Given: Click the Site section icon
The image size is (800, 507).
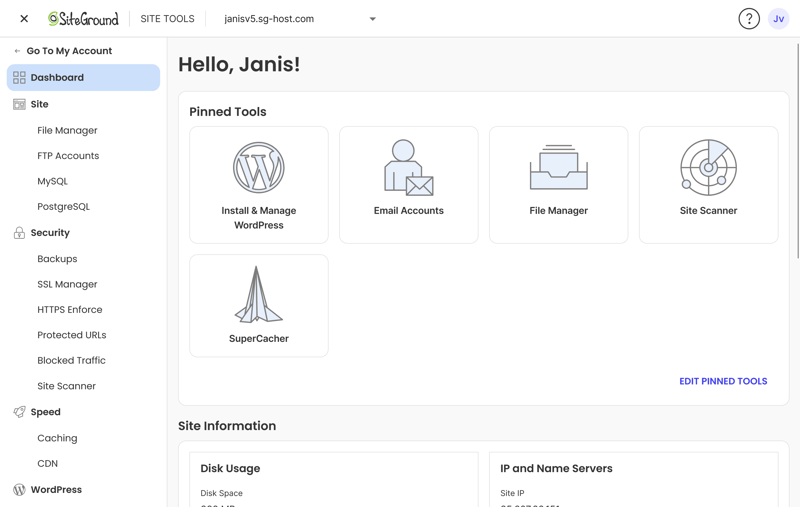Looking at the screenshot, I should (19, 104).
